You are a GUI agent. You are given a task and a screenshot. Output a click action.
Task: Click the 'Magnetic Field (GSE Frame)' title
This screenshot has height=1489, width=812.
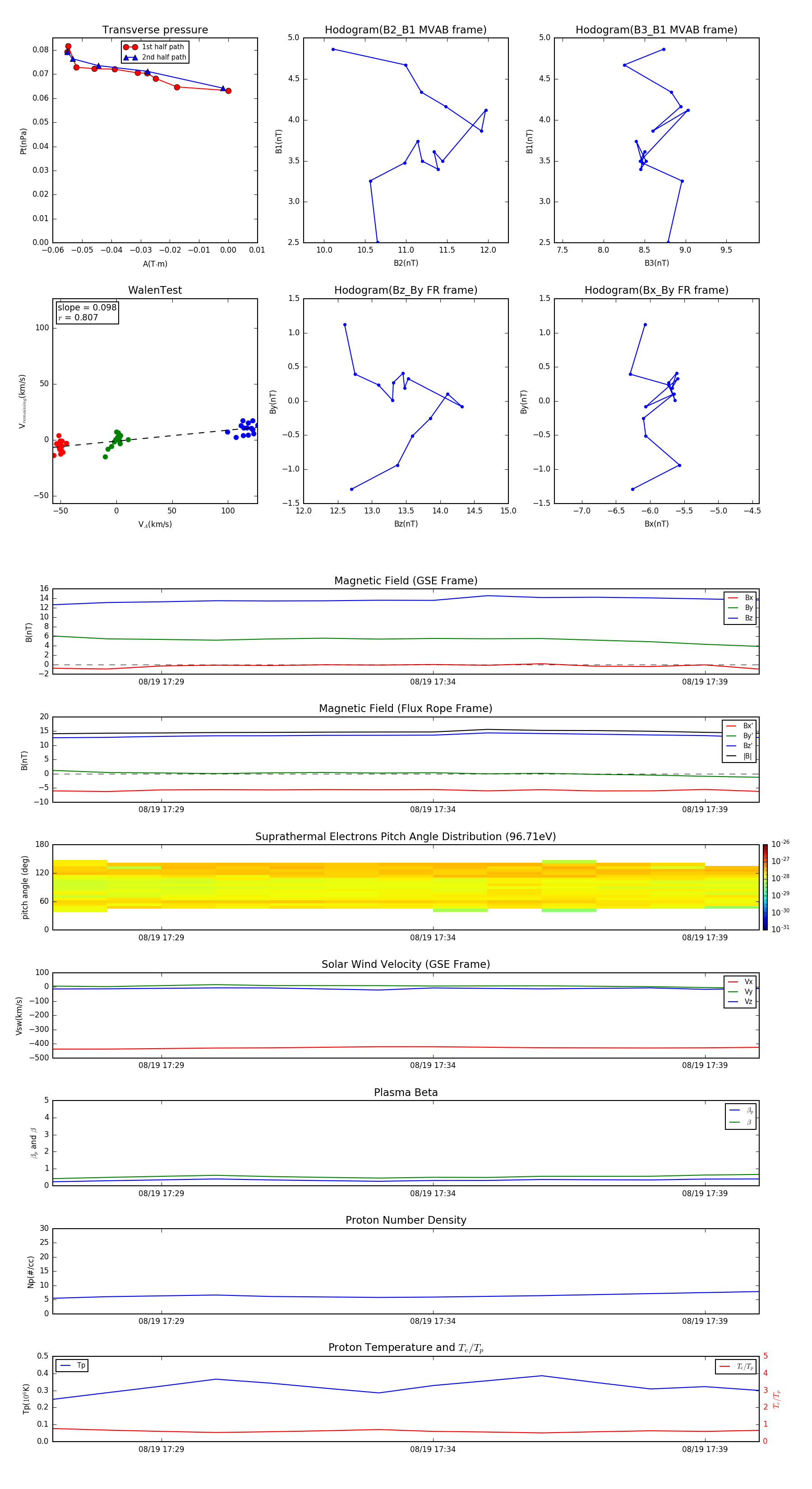tap(406, 581)
